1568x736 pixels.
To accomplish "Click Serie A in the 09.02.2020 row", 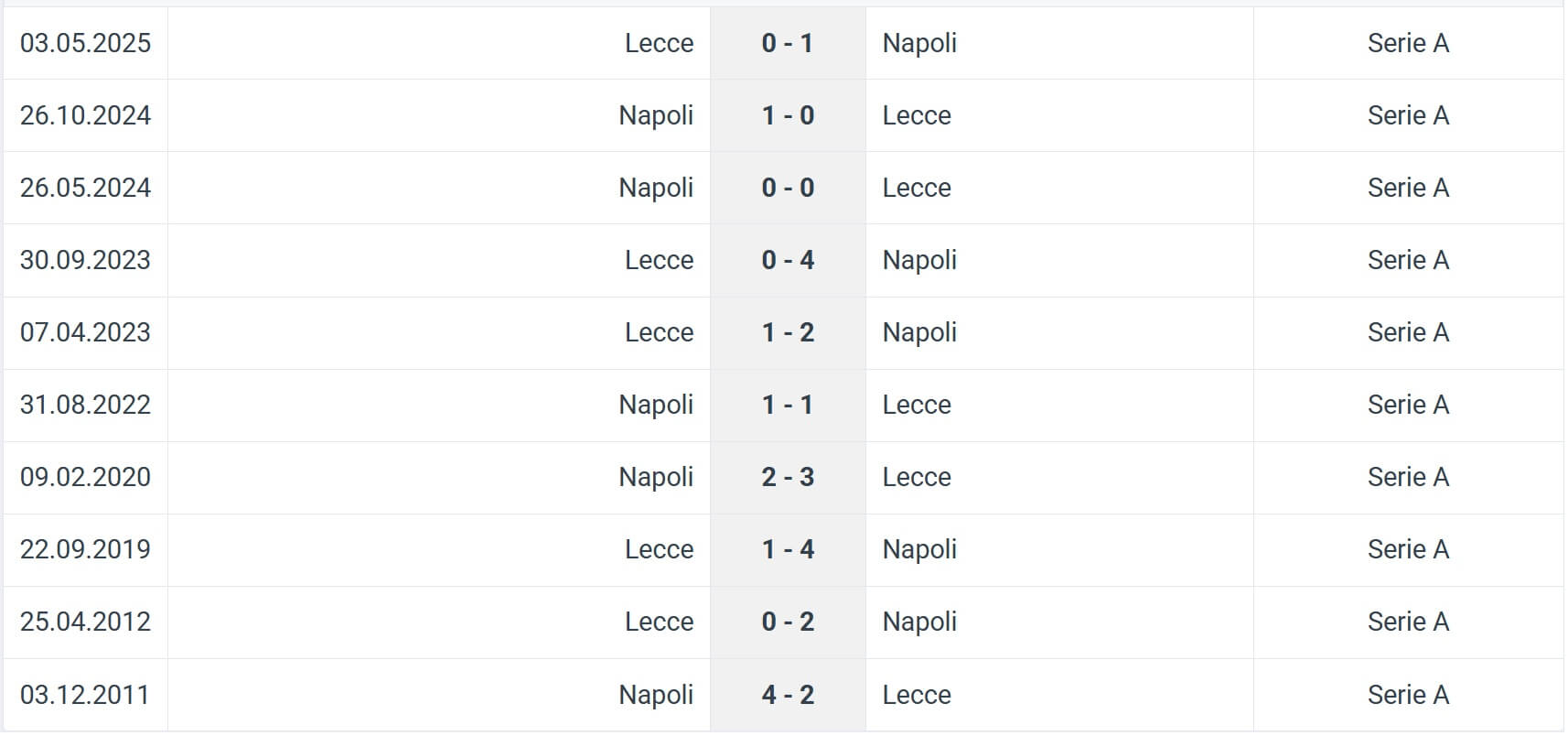I will [x=1407, y=477].
